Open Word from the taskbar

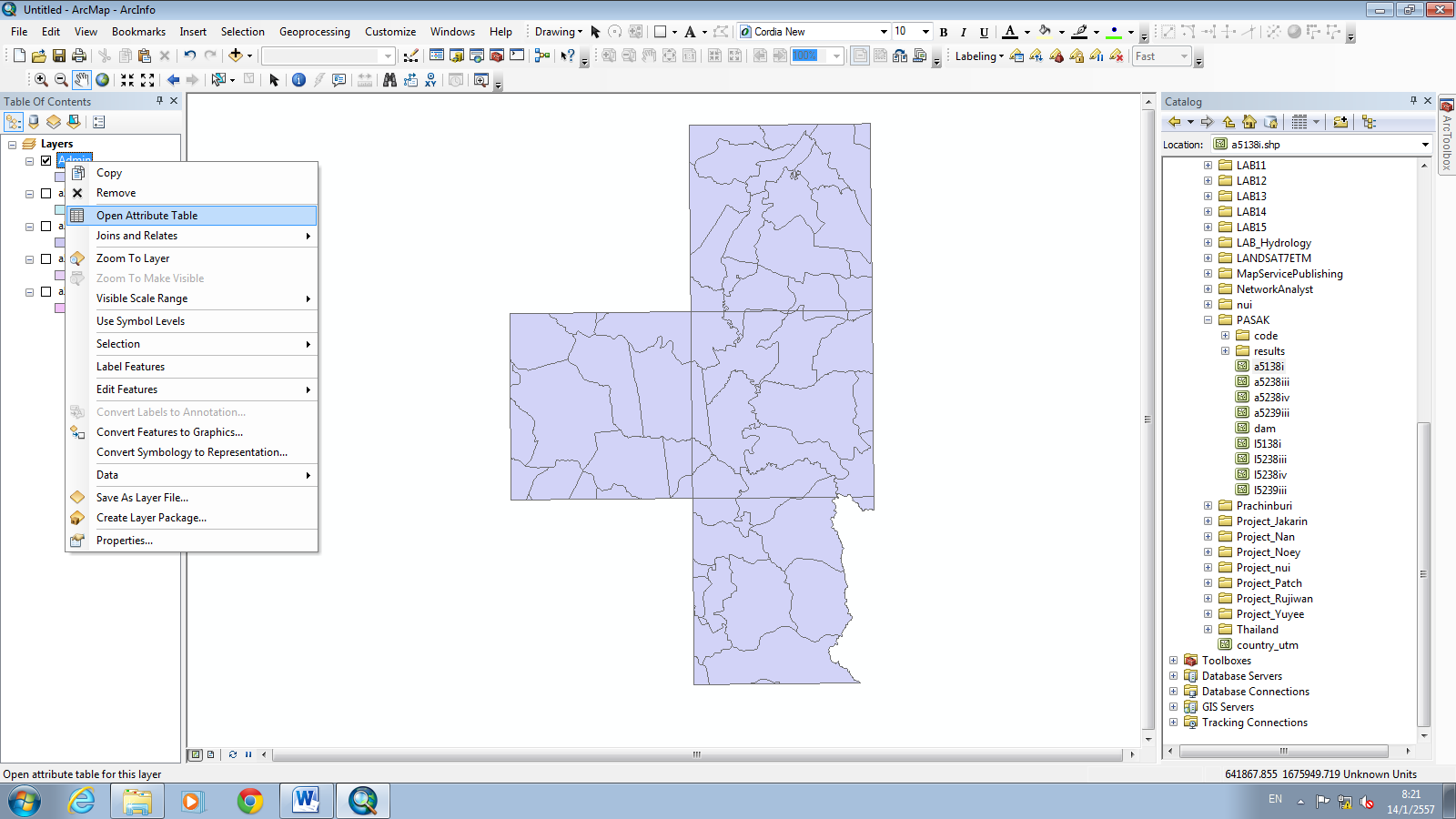306,801
